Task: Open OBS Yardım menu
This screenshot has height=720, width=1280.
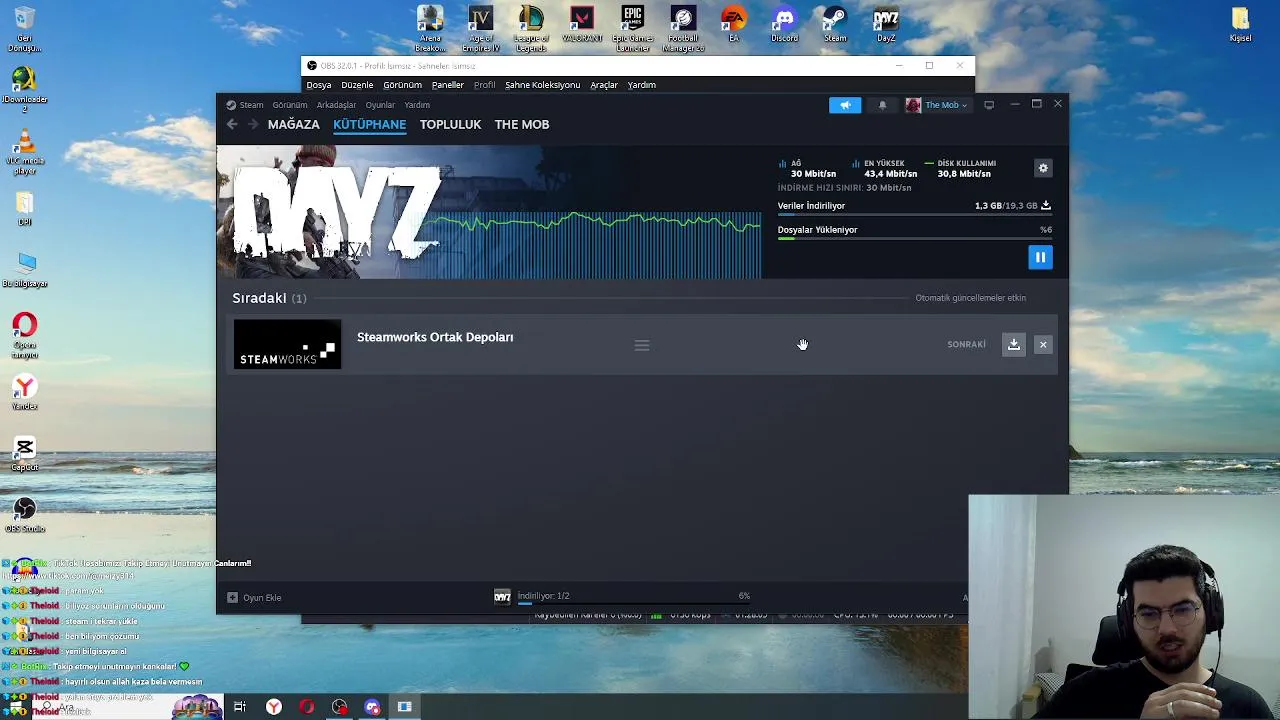Action: coord(642,85)
